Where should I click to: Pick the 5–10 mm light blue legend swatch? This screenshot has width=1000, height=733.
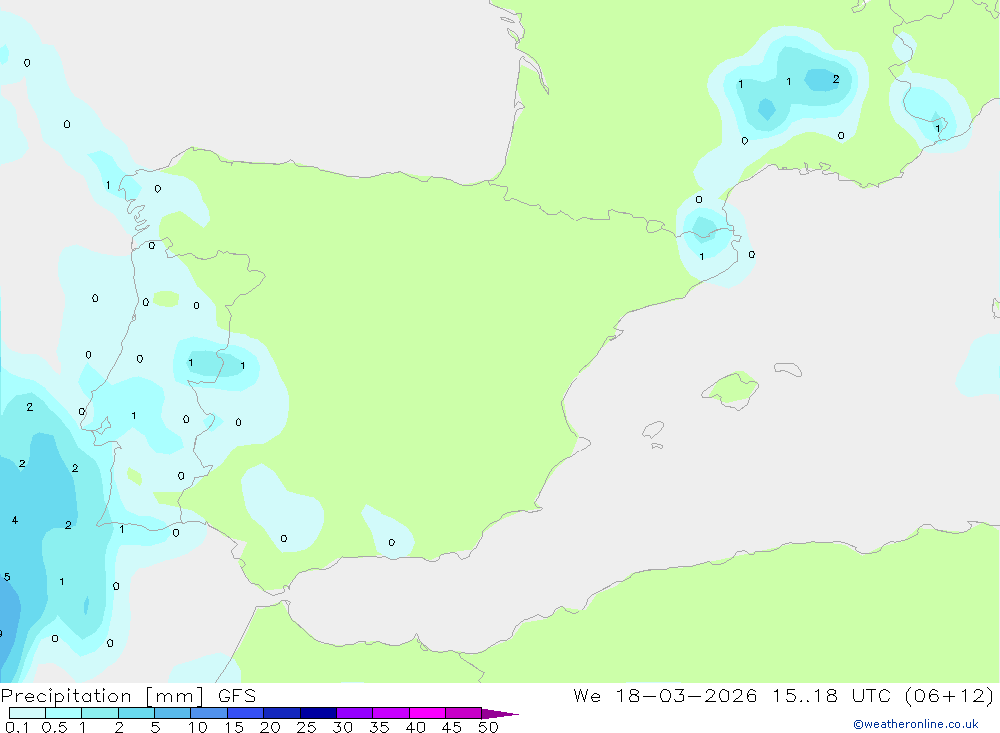click(173, 713)
